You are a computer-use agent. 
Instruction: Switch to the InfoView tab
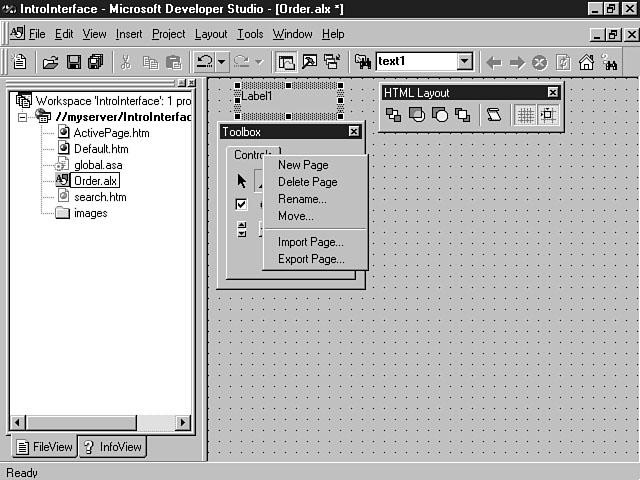[x=113, y=447]
